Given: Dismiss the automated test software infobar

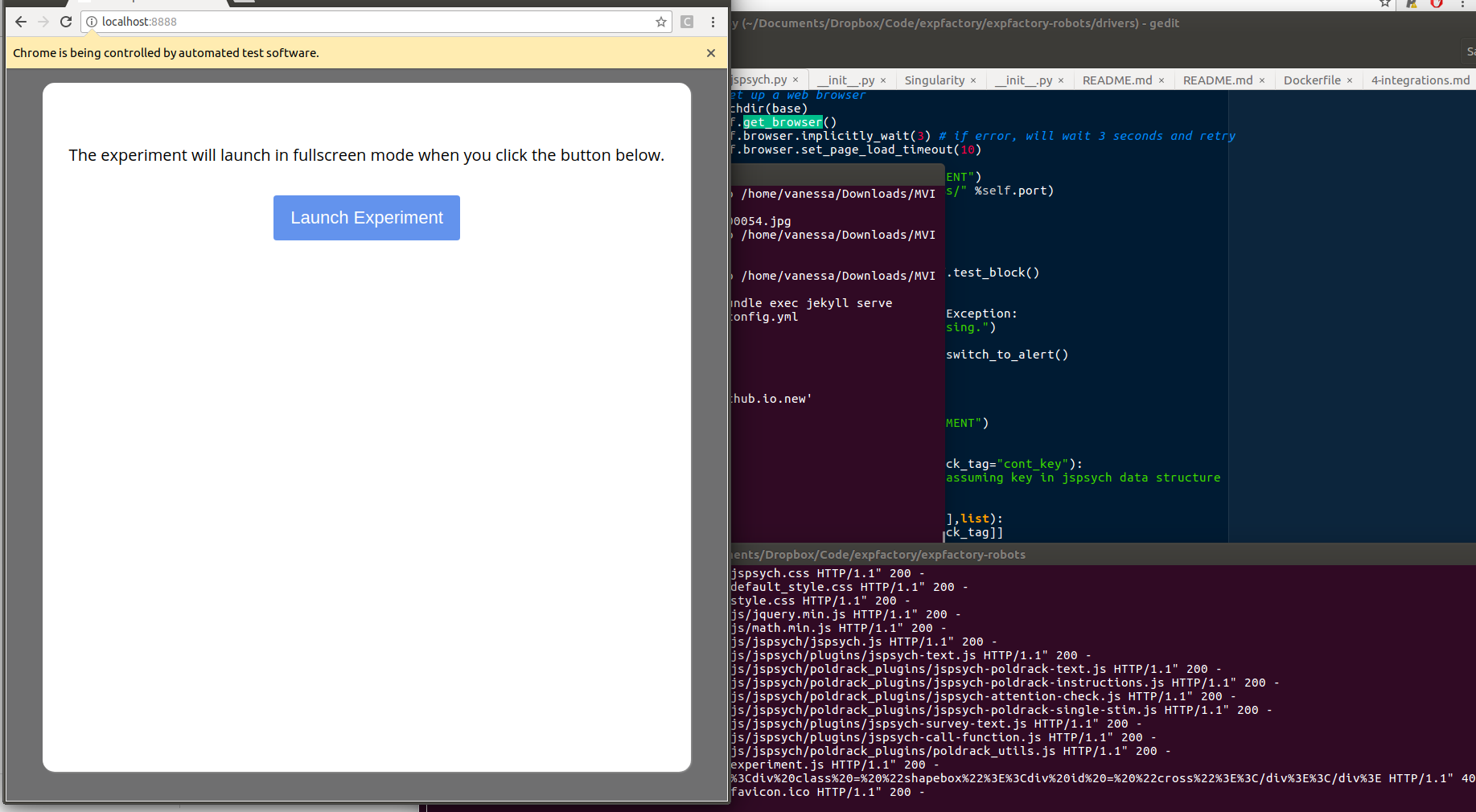Looking at the screenshot, I should (x=711, y=53).
